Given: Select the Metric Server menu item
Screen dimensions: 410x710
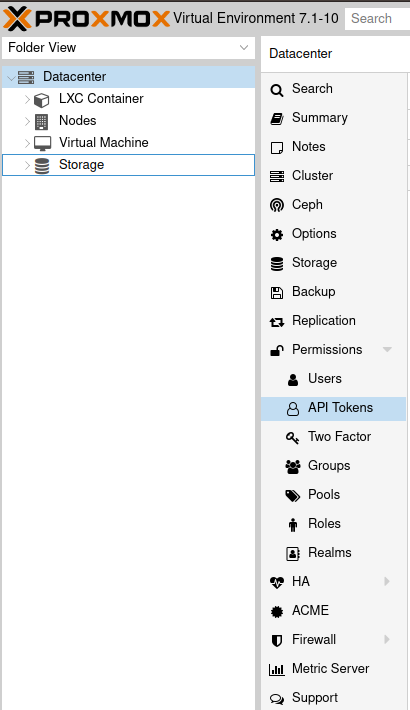Looking at the screenshot, I should click(333, 668).
